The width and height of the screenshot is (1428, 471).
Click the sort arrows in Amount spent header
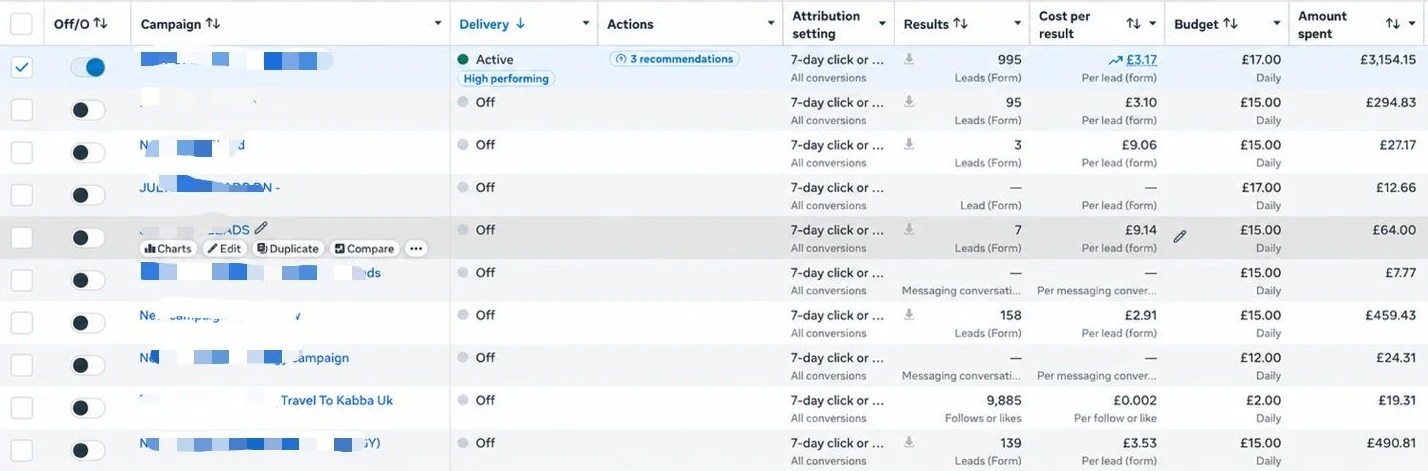(x=1393, y=23)
